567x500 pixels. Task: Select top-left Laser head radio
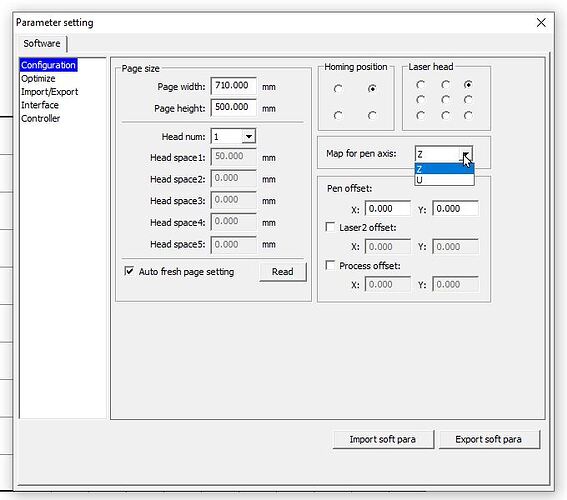tap(420, 85)
